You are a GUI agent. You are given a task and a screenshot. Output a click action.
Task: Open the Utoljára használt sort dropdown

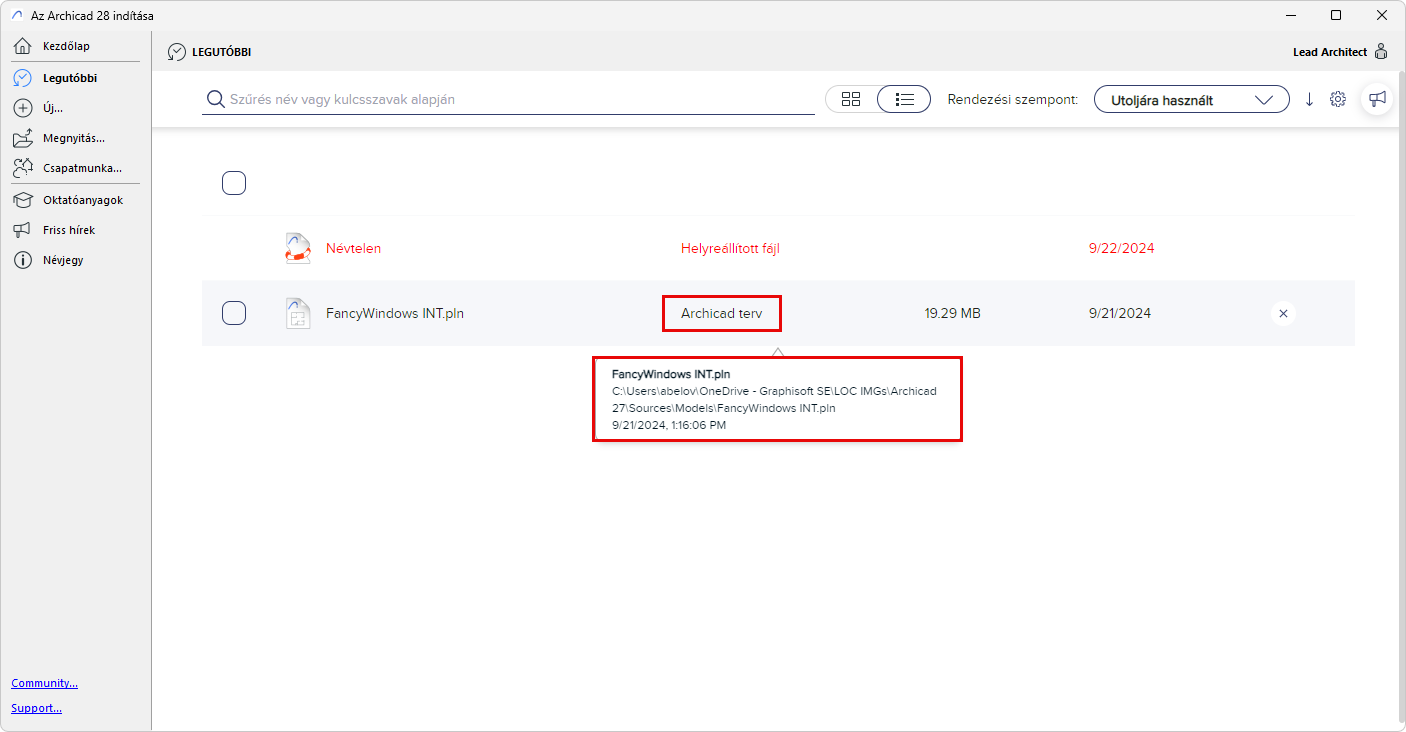click(x=1192, y=99)
